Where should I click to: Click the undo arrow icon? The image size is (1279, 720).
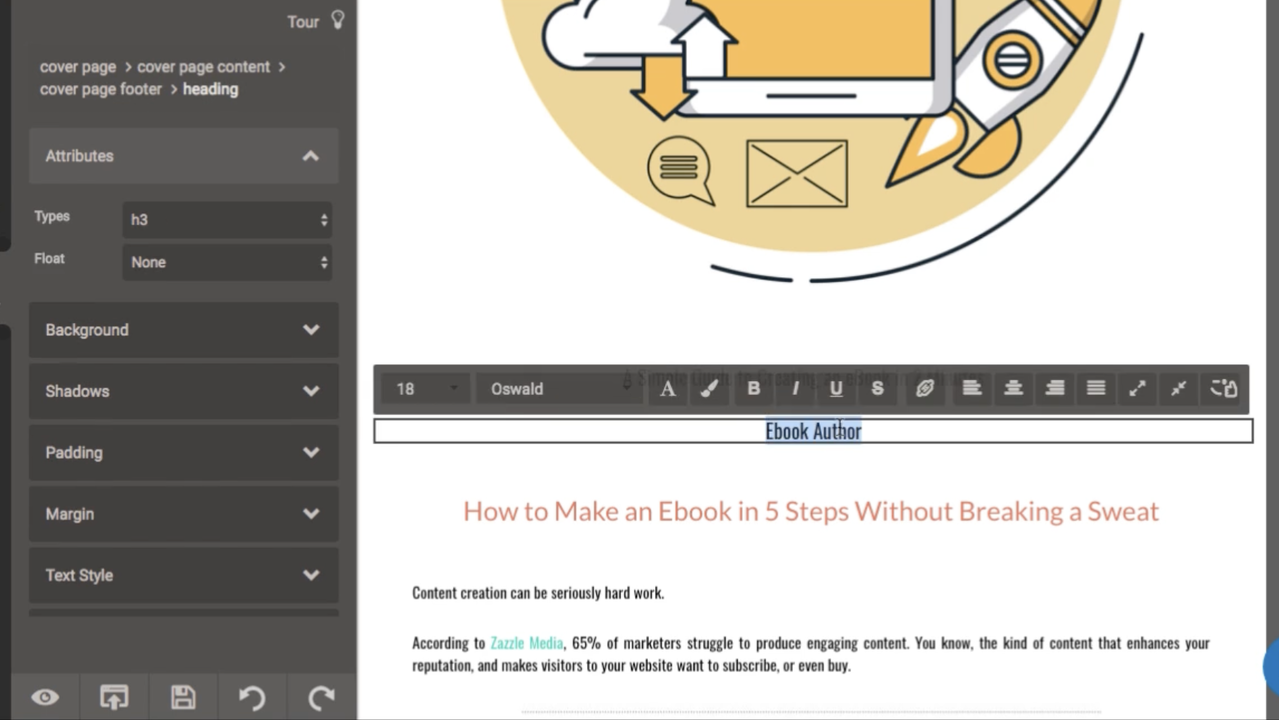(252, 697)
